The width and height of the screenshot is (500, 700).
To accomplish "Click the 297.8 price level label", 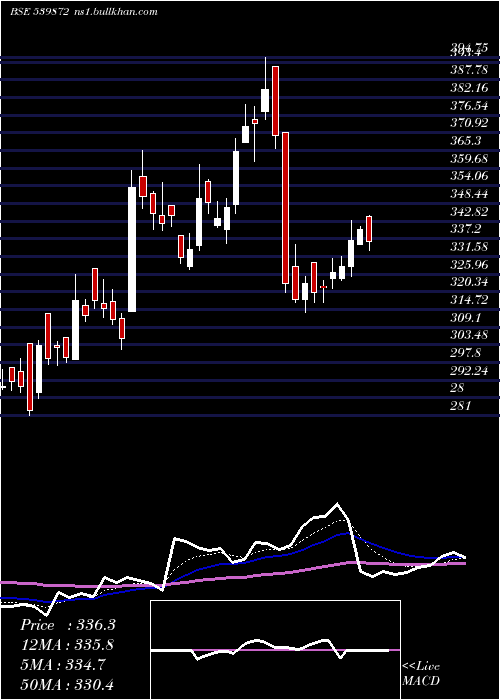I will [466, 353].
